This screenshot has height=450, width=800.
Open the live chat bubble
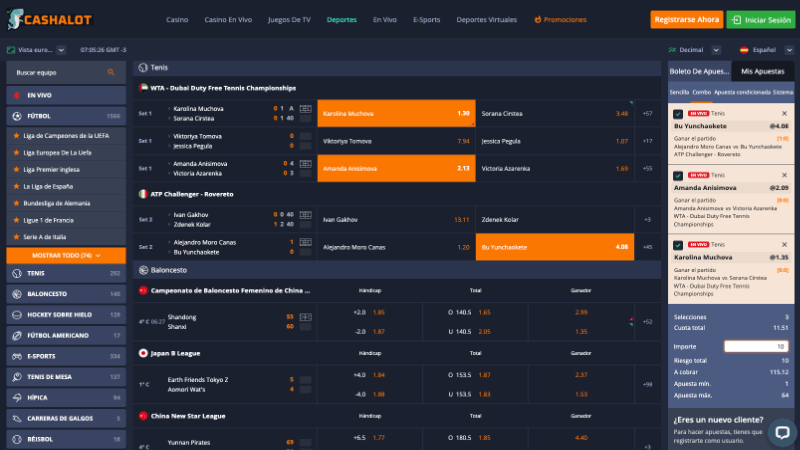[x=782, y=433]
